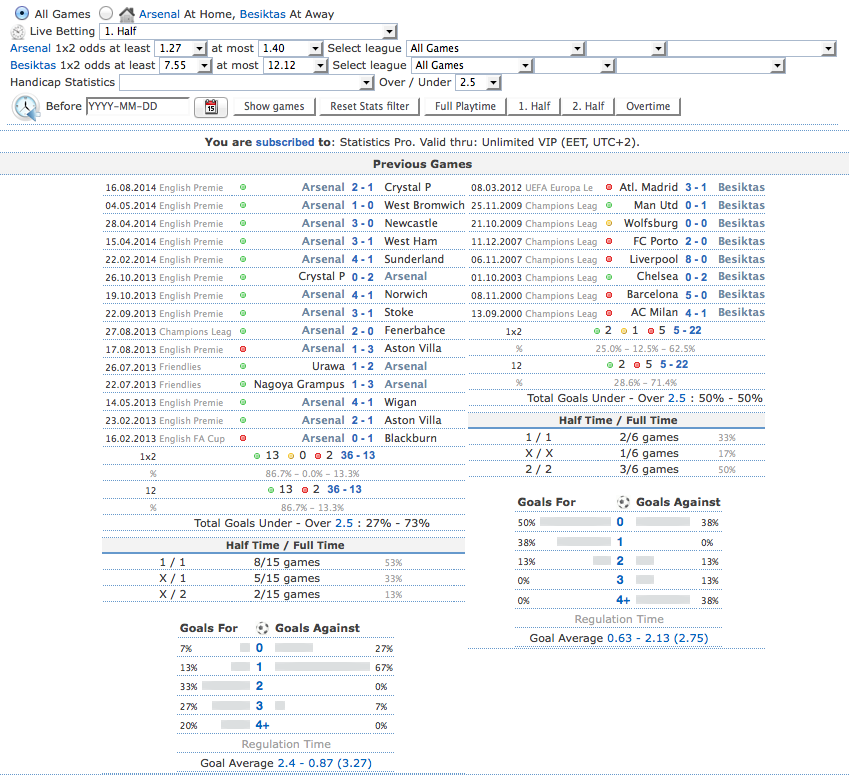Open the Live Betting 1. Half dropdown
The image size is (849, 775).
[249, 31]
